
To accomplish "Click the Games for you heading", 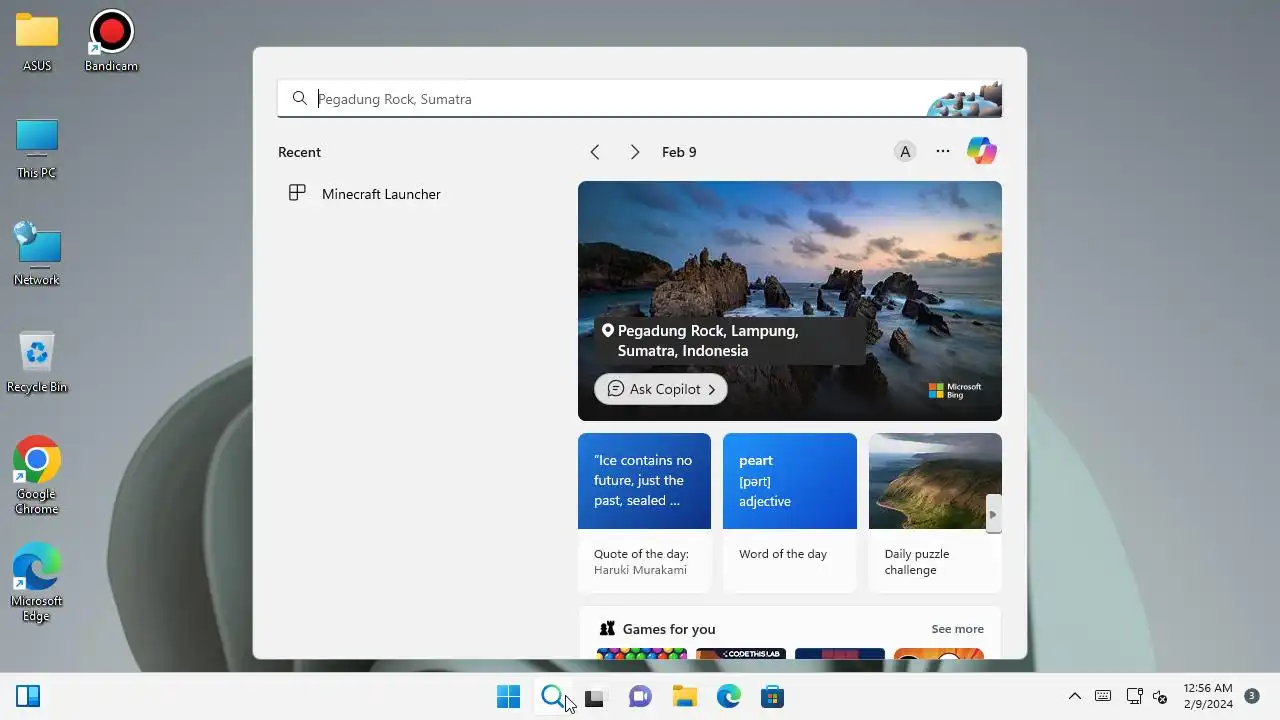I will pyautogui.click(x=669, y=629).
